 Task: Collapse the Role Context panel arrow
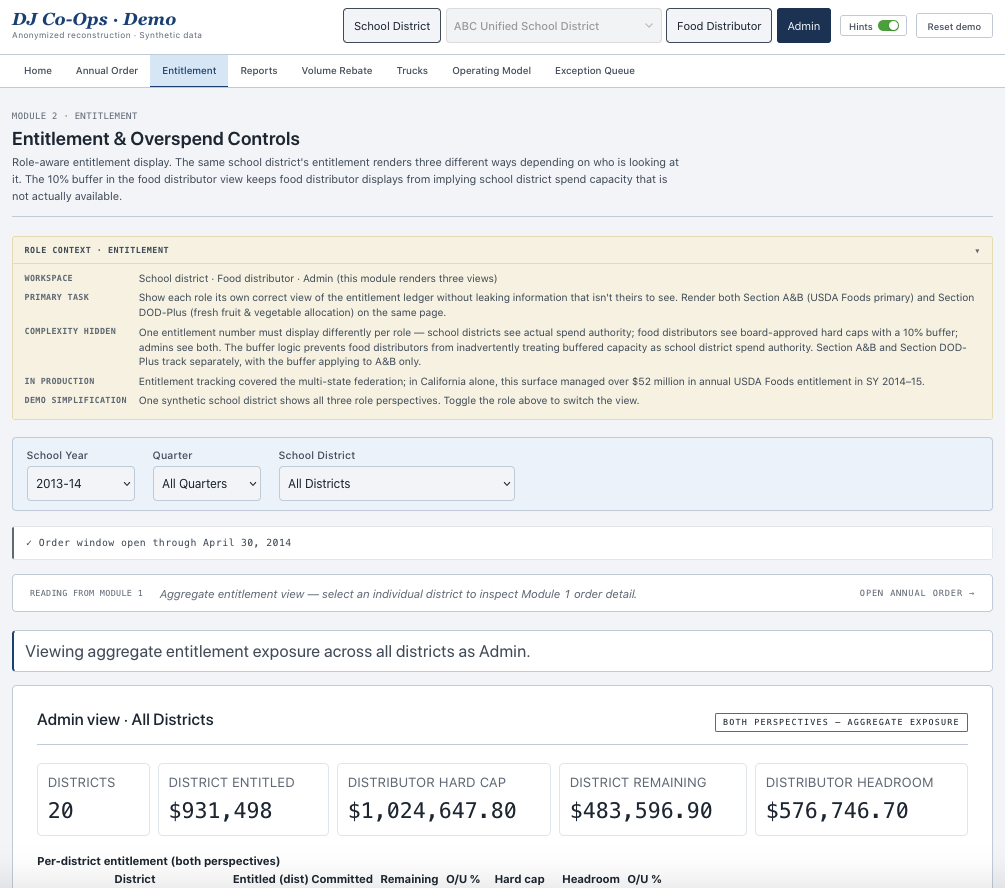pyautogui.click(x=977, y=251)
